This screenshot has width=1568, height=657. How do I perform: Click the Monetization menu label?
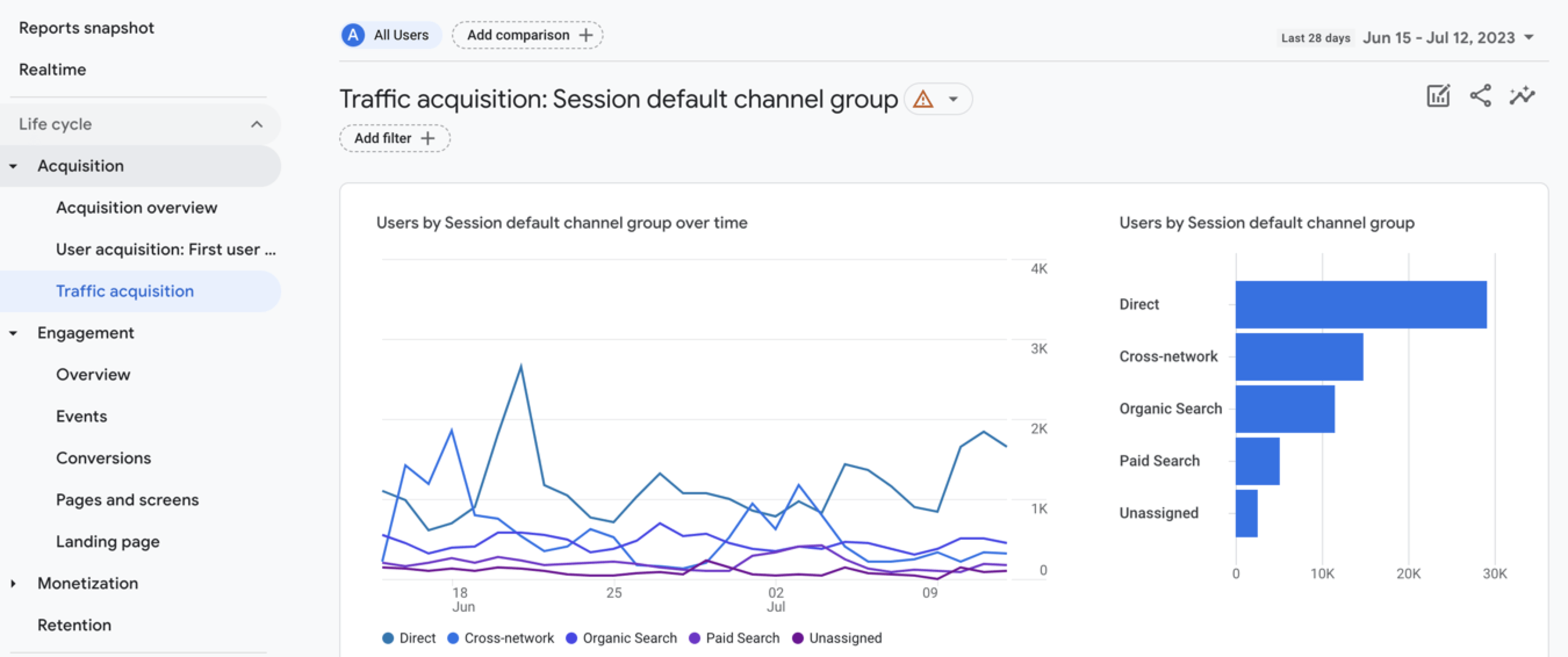click(88, 584)
